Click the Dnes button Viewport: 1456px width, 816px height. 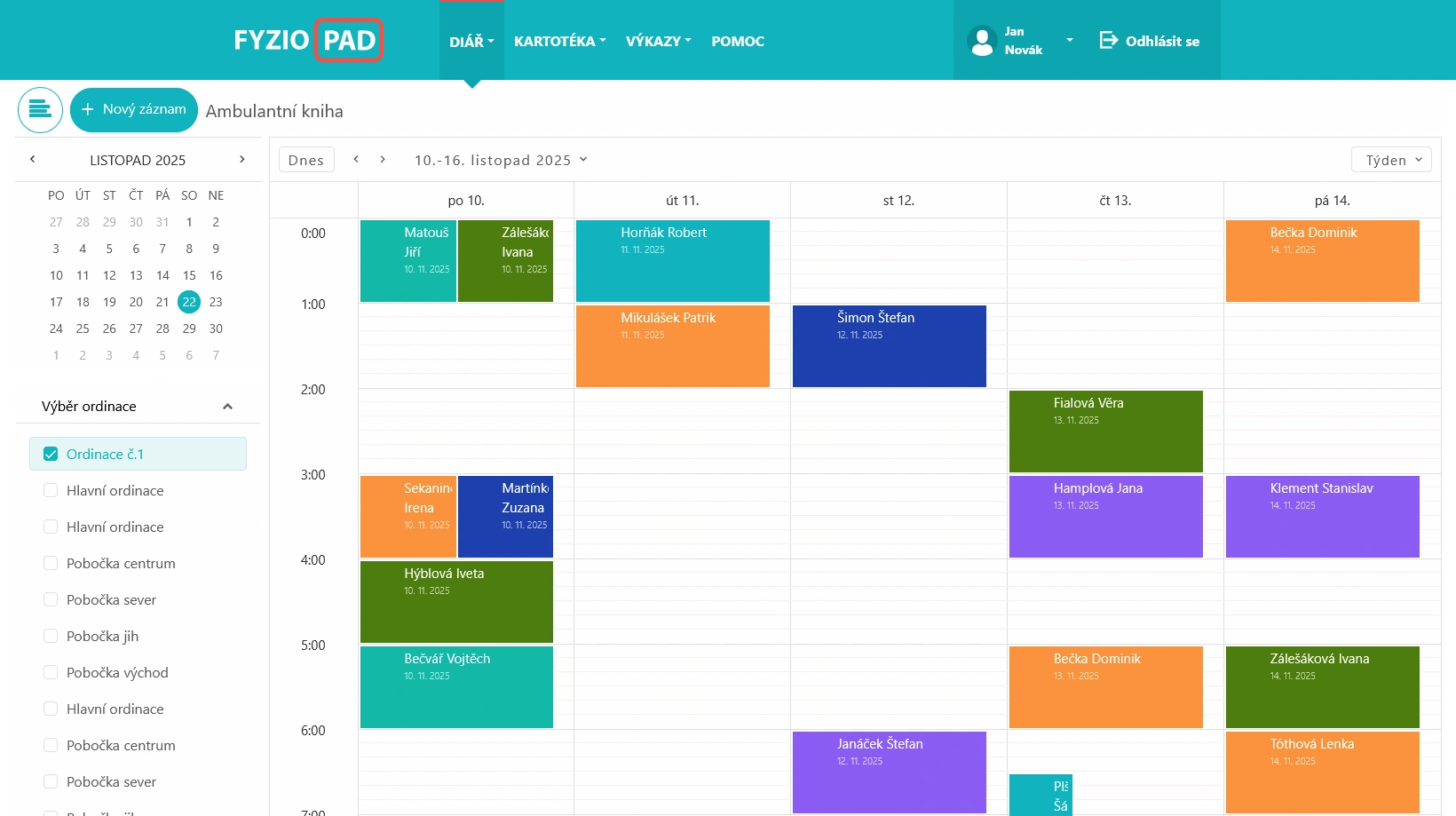click(x=305, y=159)
